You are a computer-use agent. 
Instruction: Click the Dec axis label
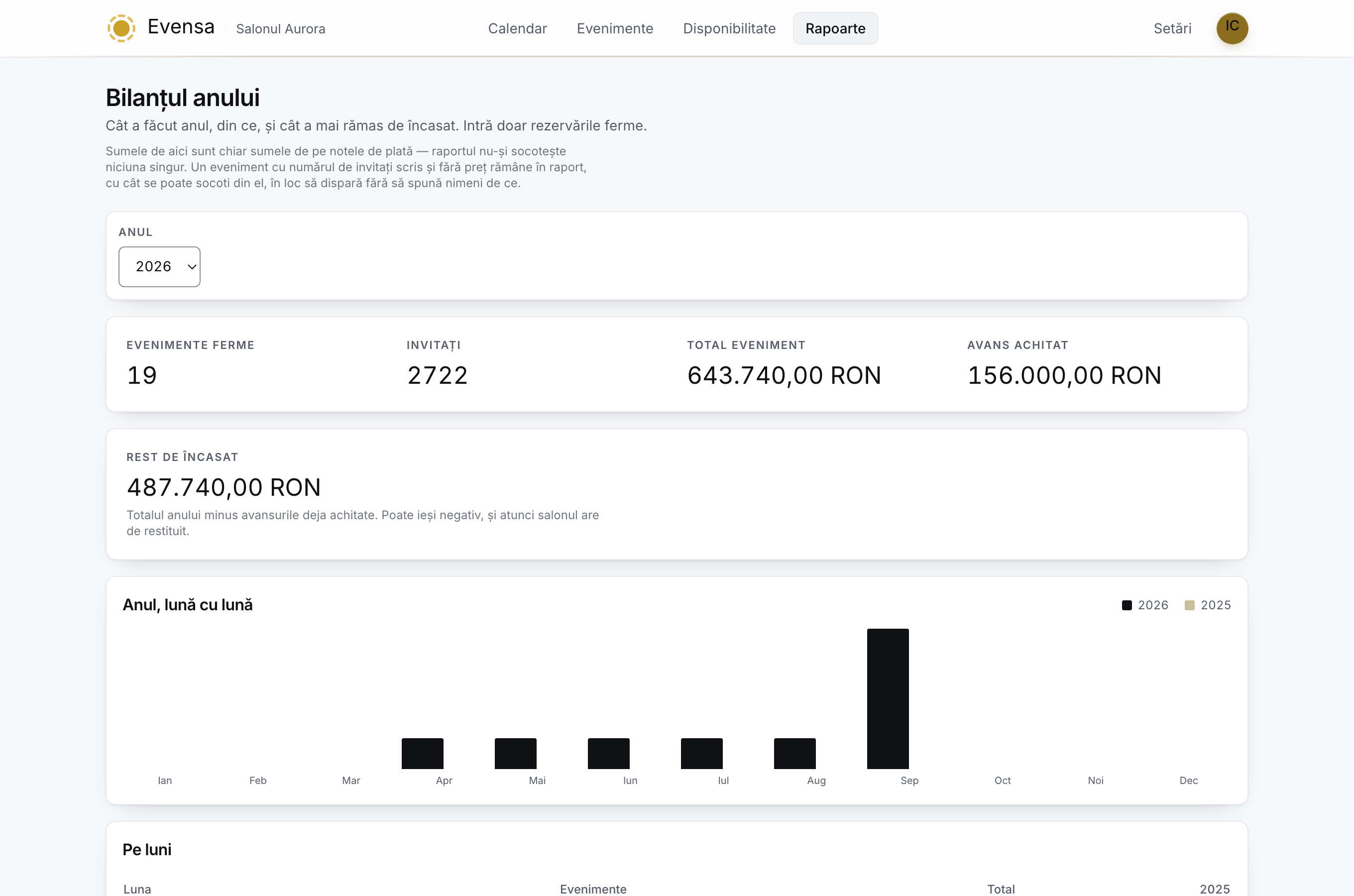coord(1188,781)
